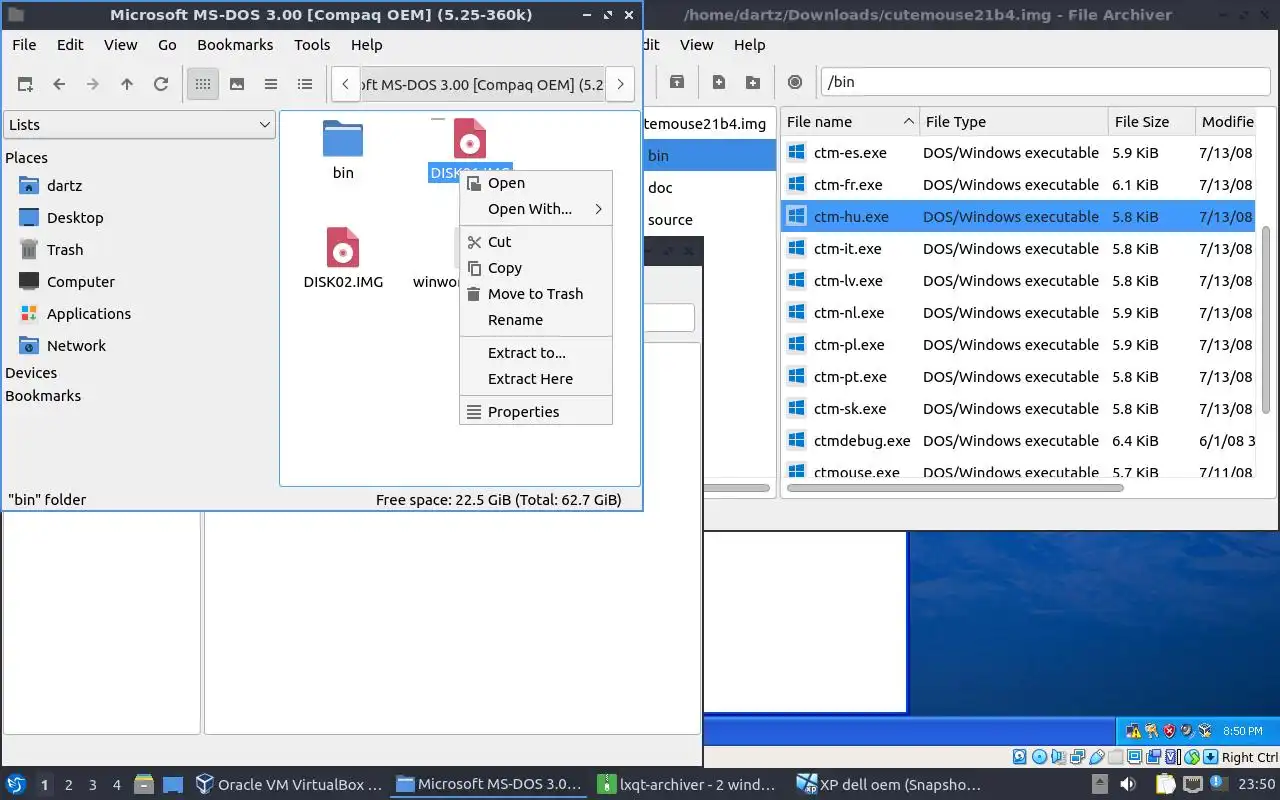Switch to compact list view mode
The height and width of the screenshot is (800, 1280).
click(x=271, y=84)
